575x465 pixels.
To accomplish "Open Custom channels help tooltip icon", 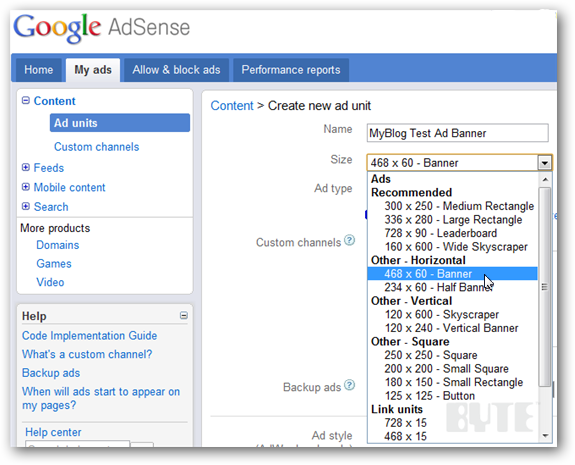I will (350, 241).
